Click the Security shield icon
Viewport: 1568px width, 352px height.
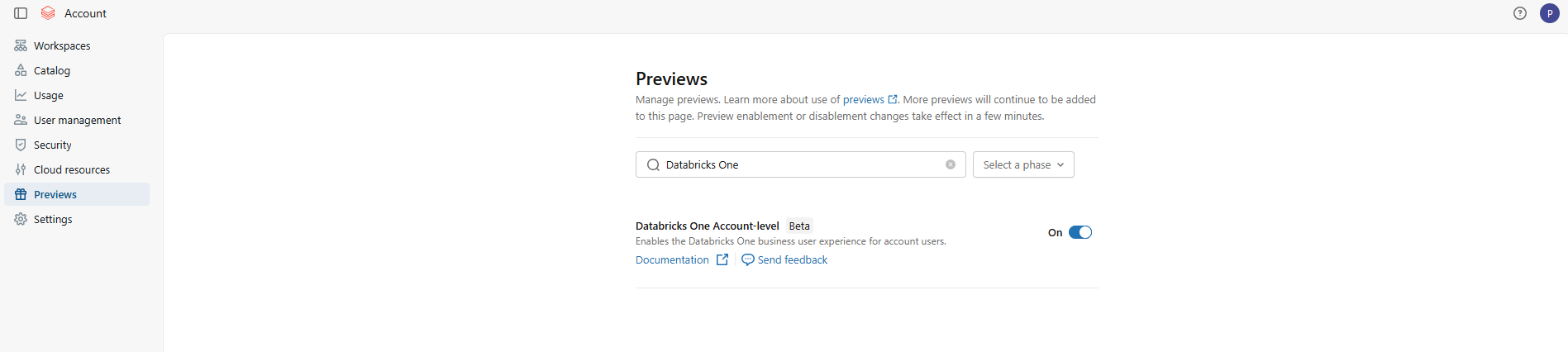[x=21, y=145]
